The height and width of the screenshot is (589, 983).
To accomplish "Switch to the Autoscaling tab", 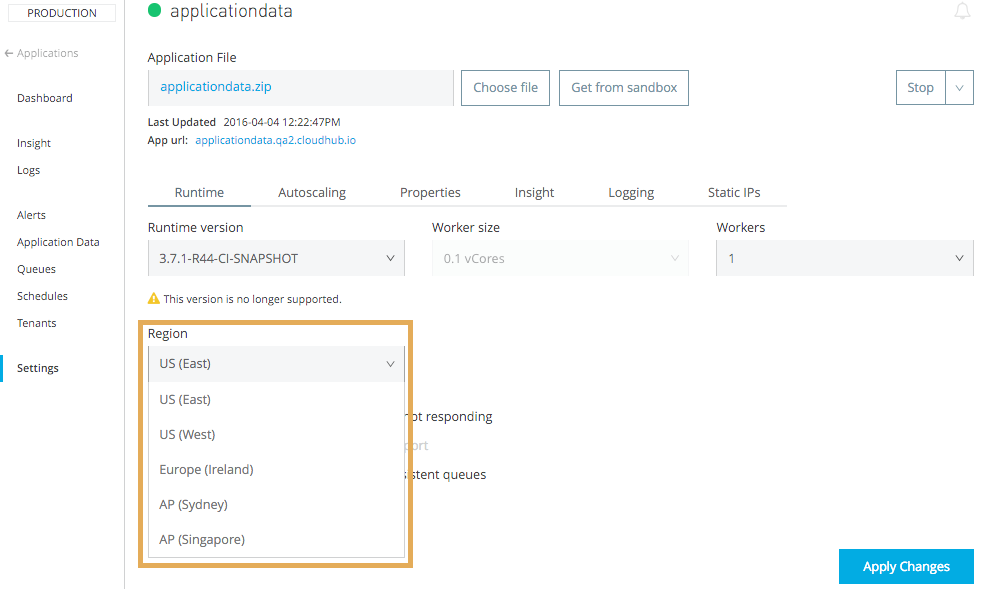I will click(x=312, y=192).
